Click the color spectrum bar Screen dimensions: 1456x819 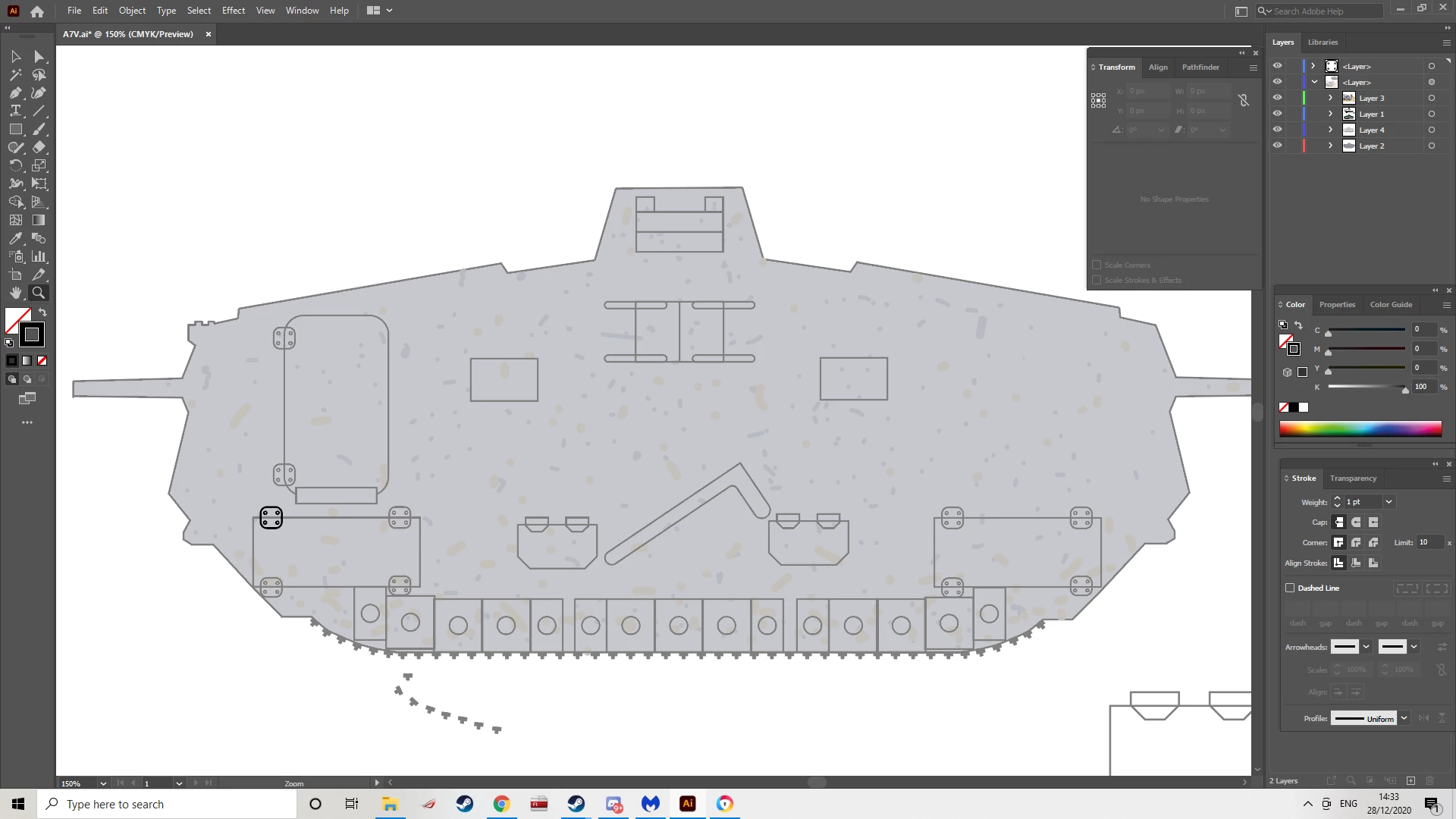[1360, 429]
